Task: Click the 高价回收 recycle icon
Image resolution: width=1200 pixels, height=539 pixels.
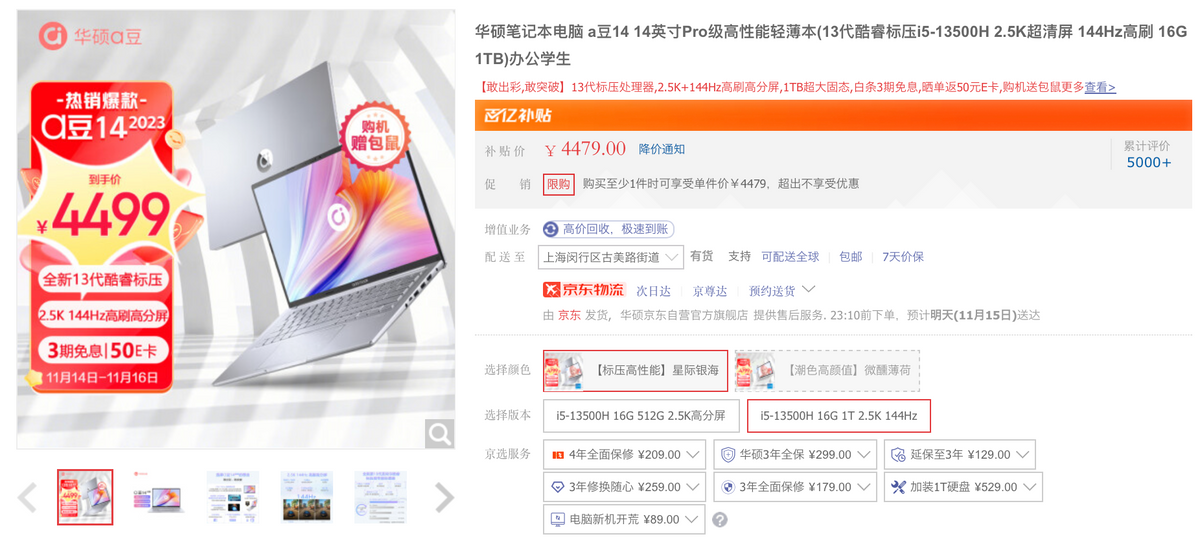Action: (551, 230)
